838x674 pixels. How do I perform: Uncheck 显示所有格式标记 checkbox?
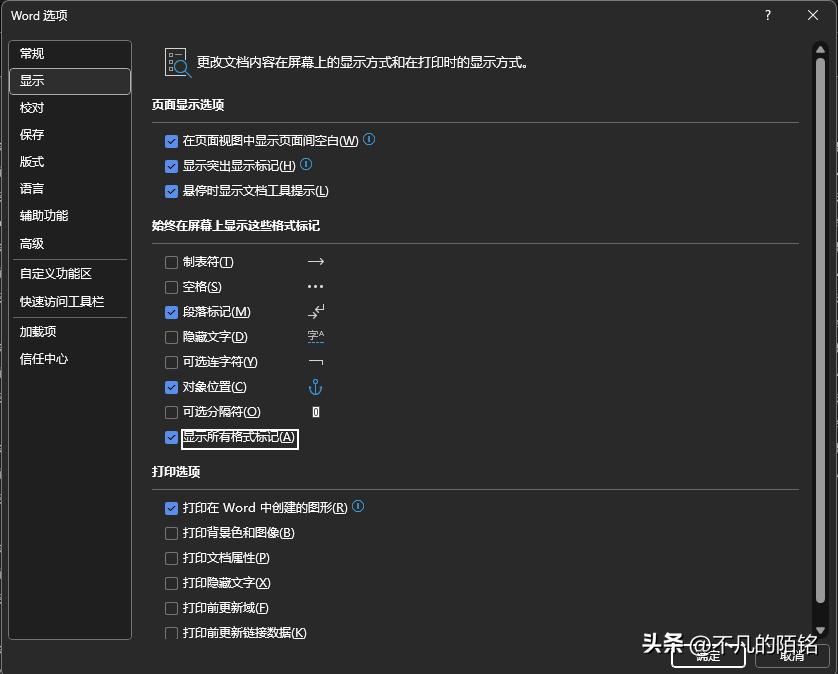click(x=172, y=437)
